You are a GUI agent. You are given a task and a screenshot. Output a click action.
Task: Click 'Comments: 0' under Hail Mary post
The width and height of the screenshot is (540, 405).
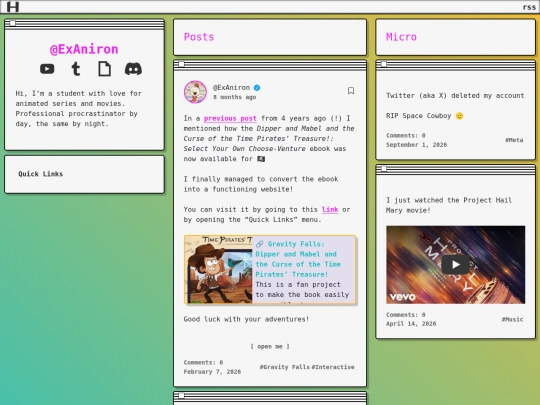(406, 314)
